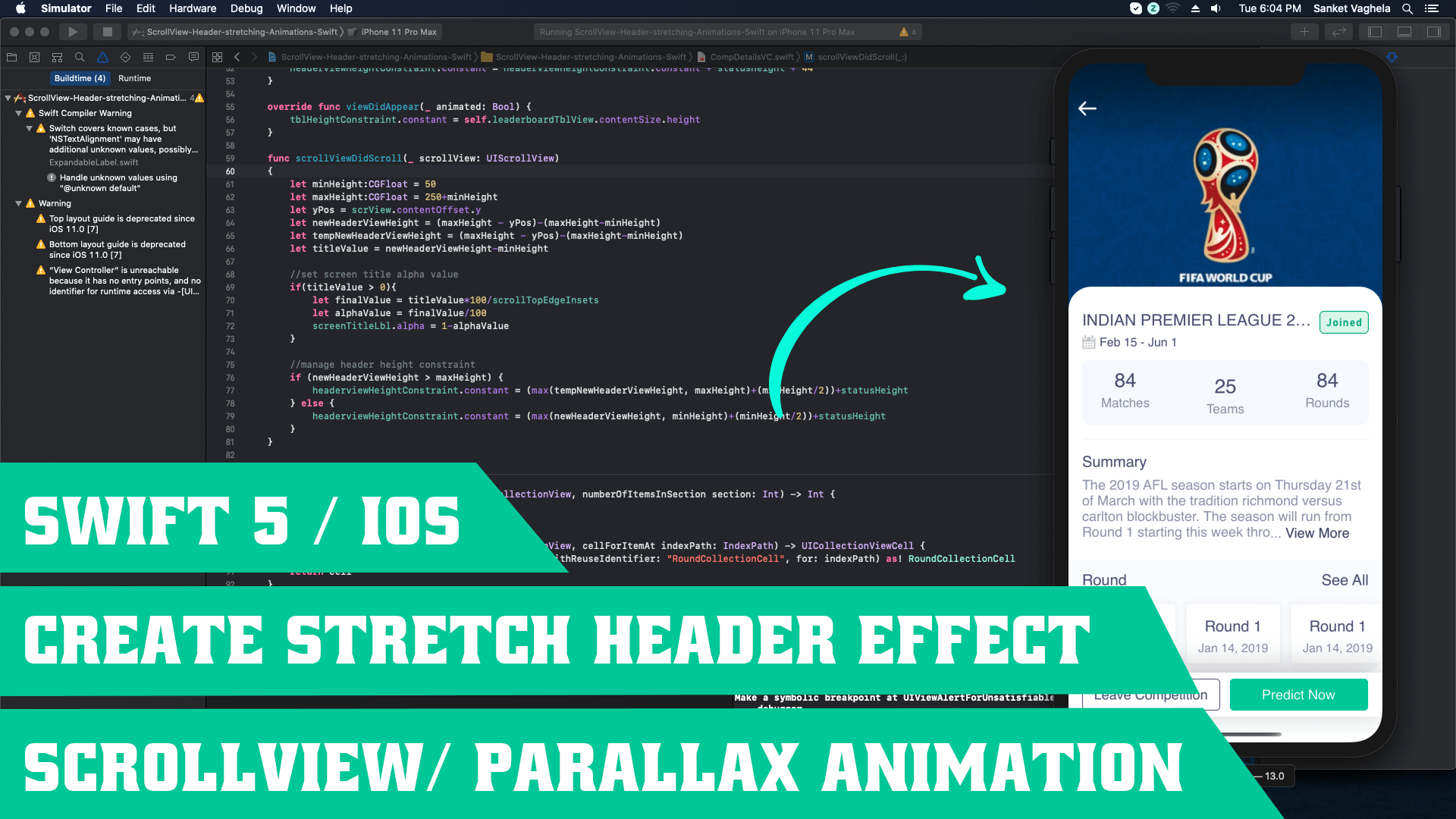Open the CompDetailsVC.swift breadcrumb menu

[x=745, y=57]
